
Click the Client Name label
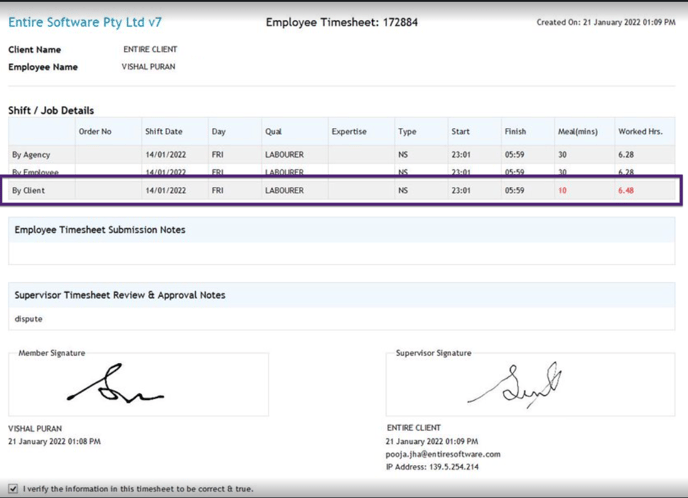(35, 50)
